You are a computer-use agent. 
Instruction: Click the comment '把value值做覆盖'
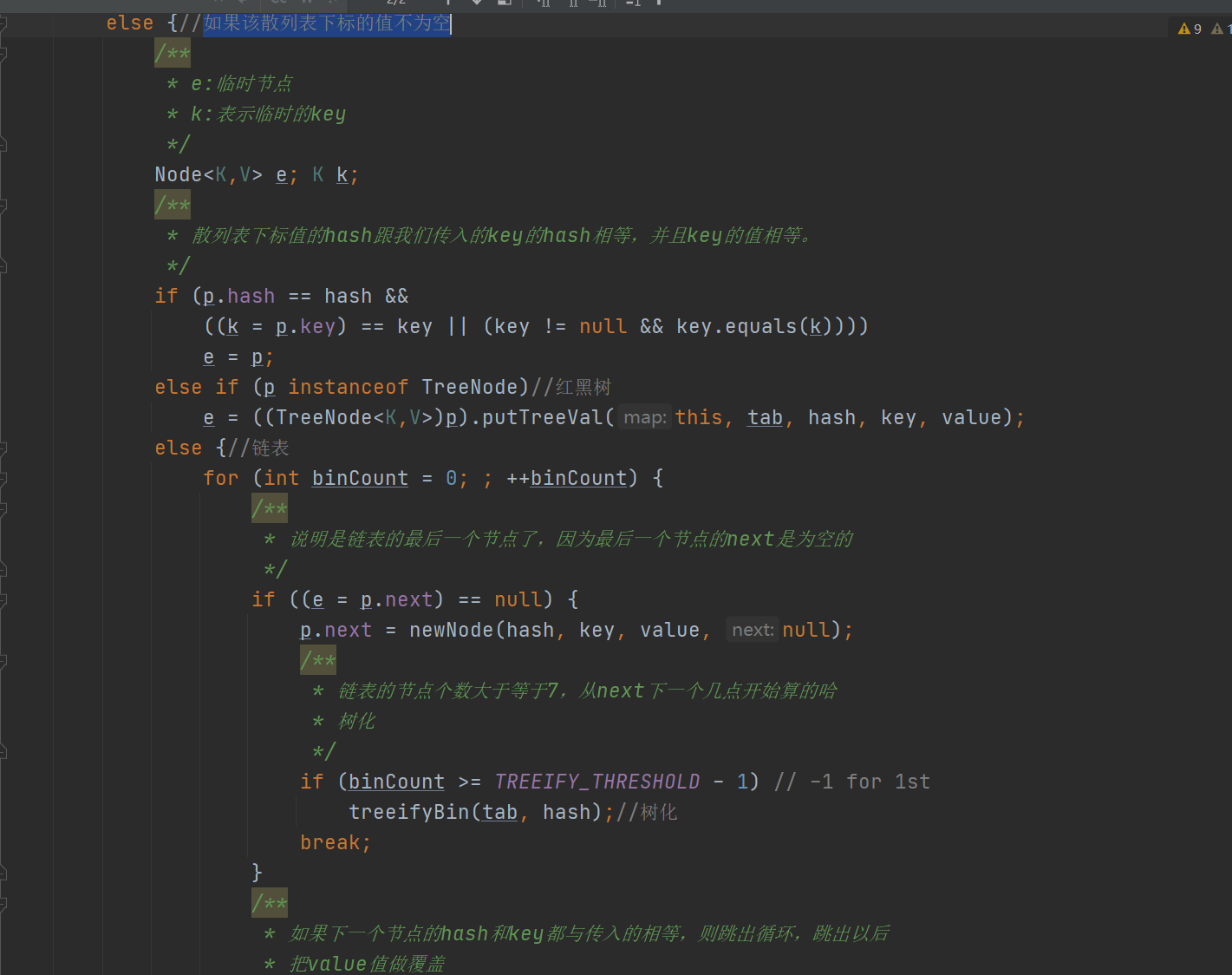tap(367, 964)
